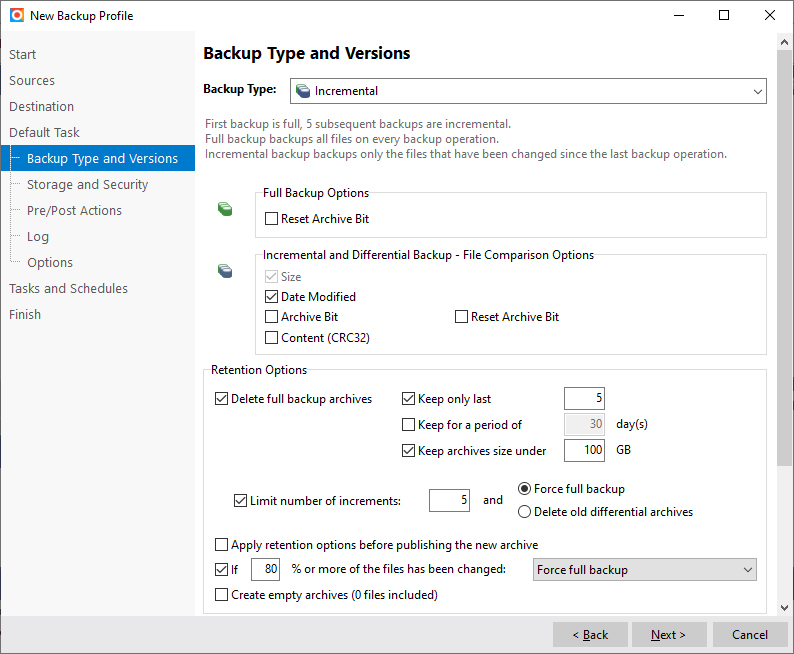The width and height of the screenshot is (794, 654).
Task: Open the Destination step
Action: point(42,107)
